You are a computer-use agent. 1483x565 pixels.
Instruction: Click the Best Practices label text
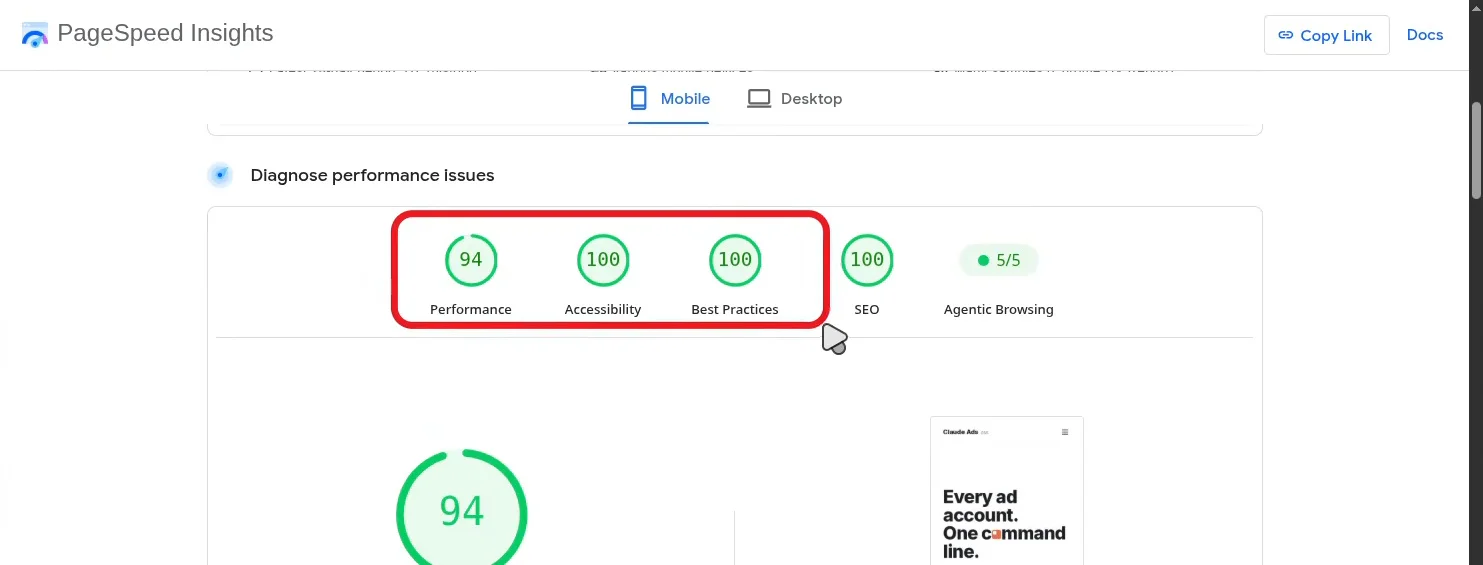pos(735,310)
